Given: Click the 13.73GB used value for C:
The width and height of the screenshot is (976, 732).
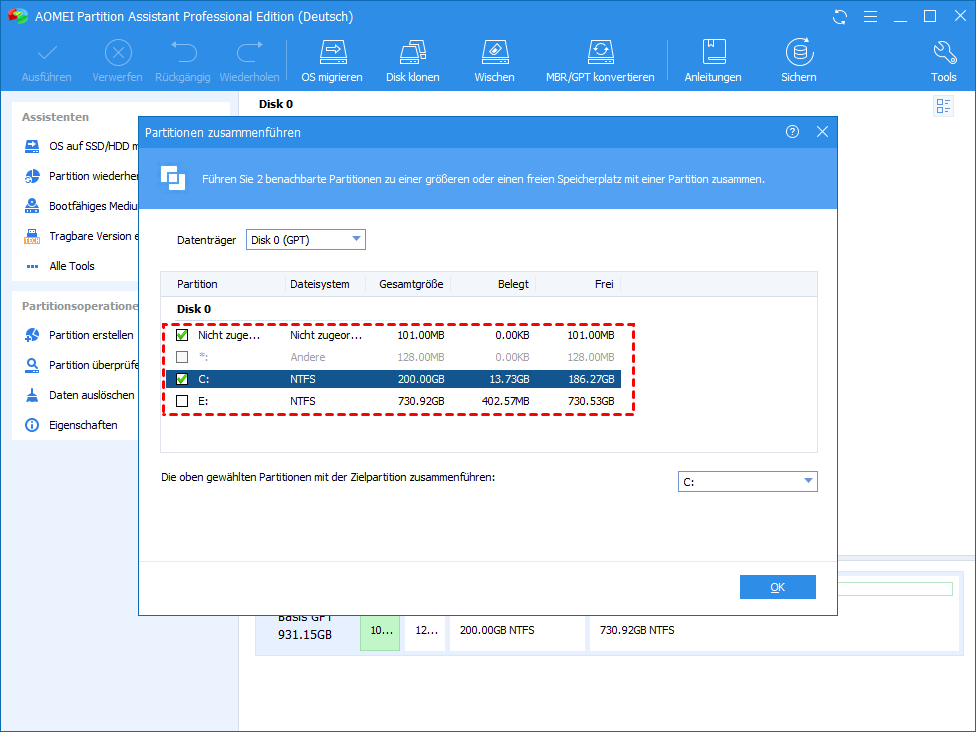Looking at the screenshot, I should click(509, 379).
